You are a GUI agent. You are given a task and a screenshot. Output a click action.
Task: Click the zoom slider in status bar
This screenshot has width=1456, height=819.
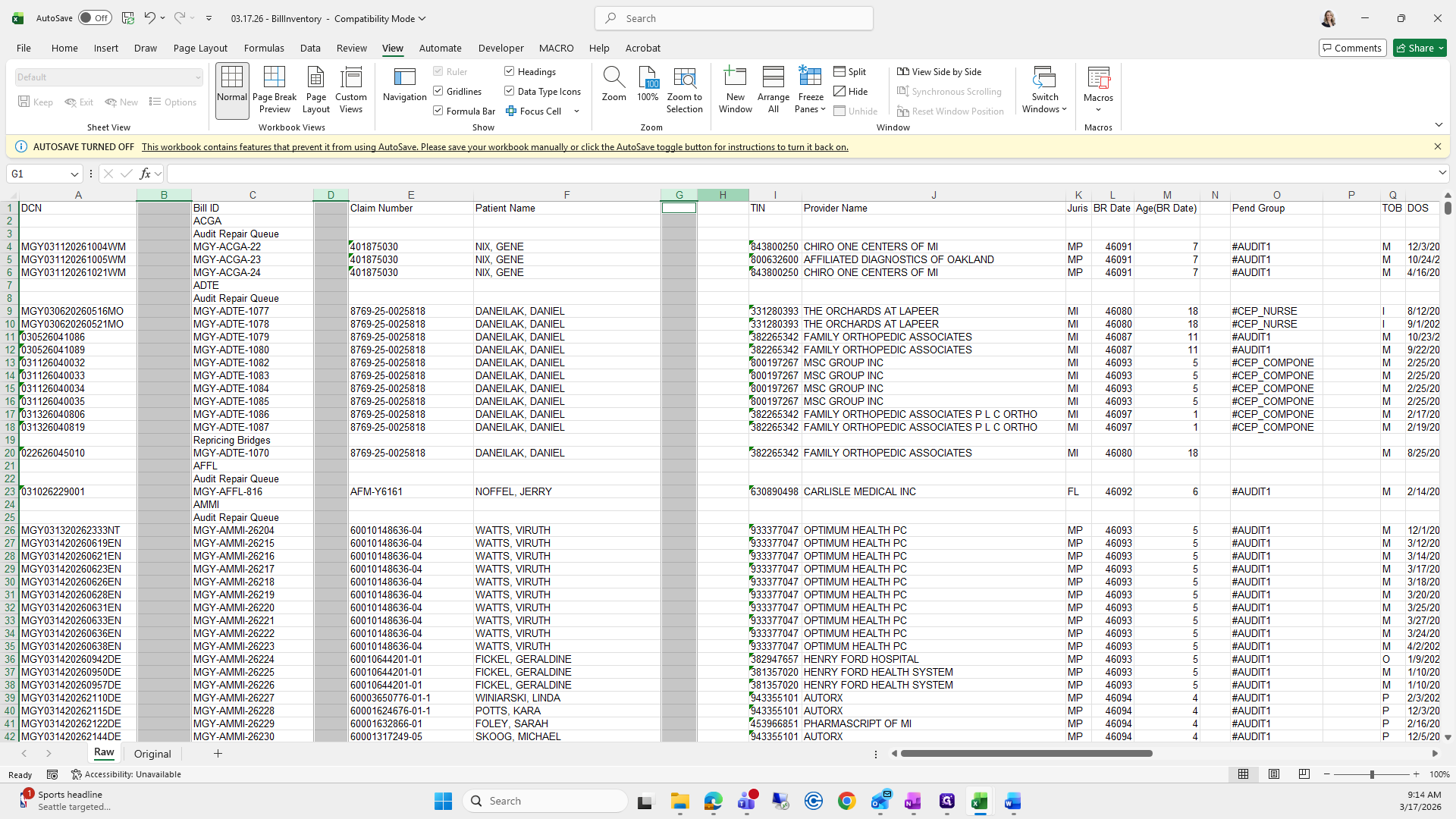click(x=1371, y=774)
